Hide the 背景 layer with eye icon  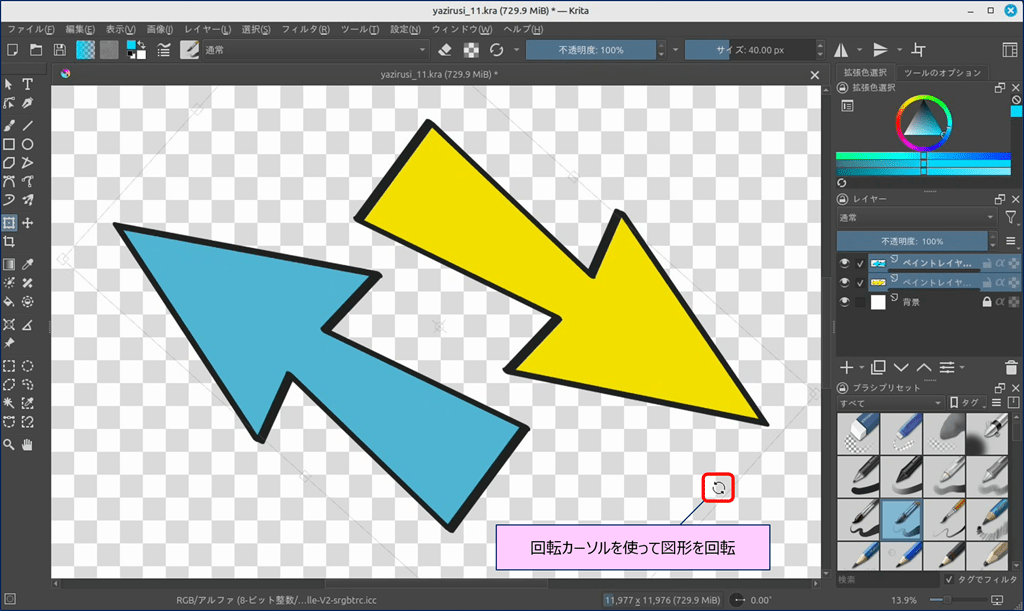845,302
